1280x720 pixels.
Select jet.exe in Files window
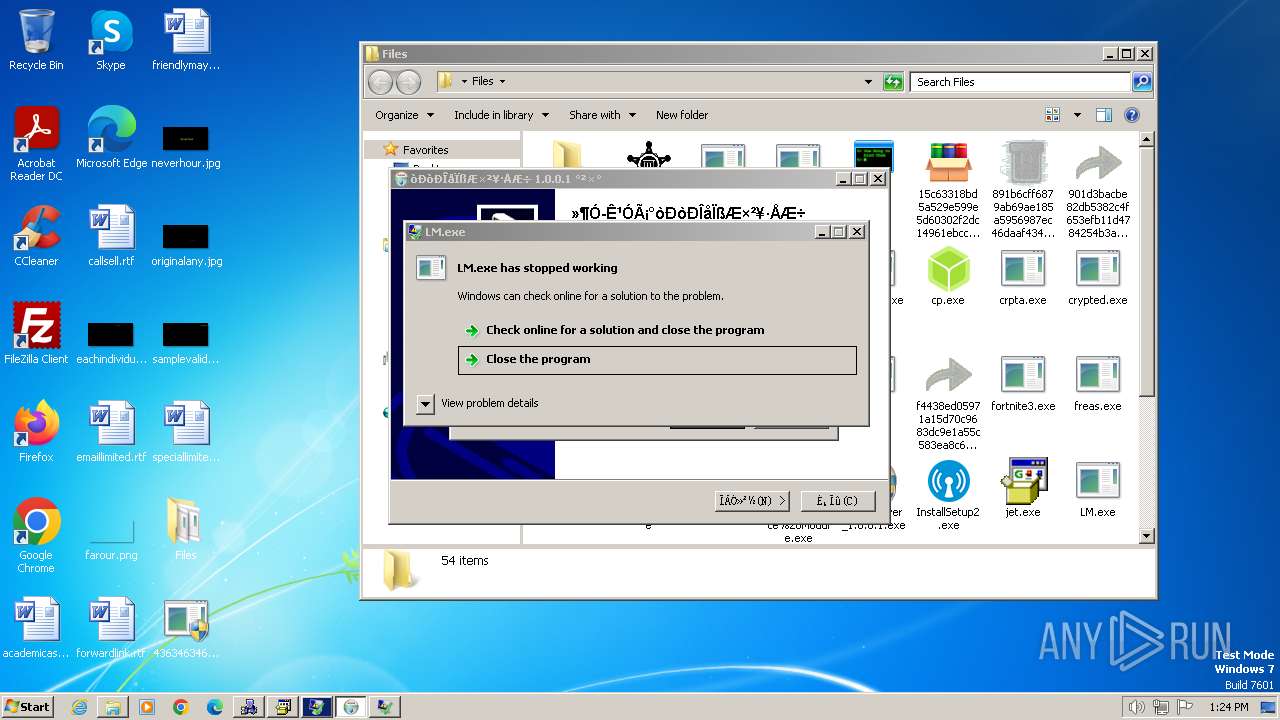pyautogui.click(x=1022, y=489)
